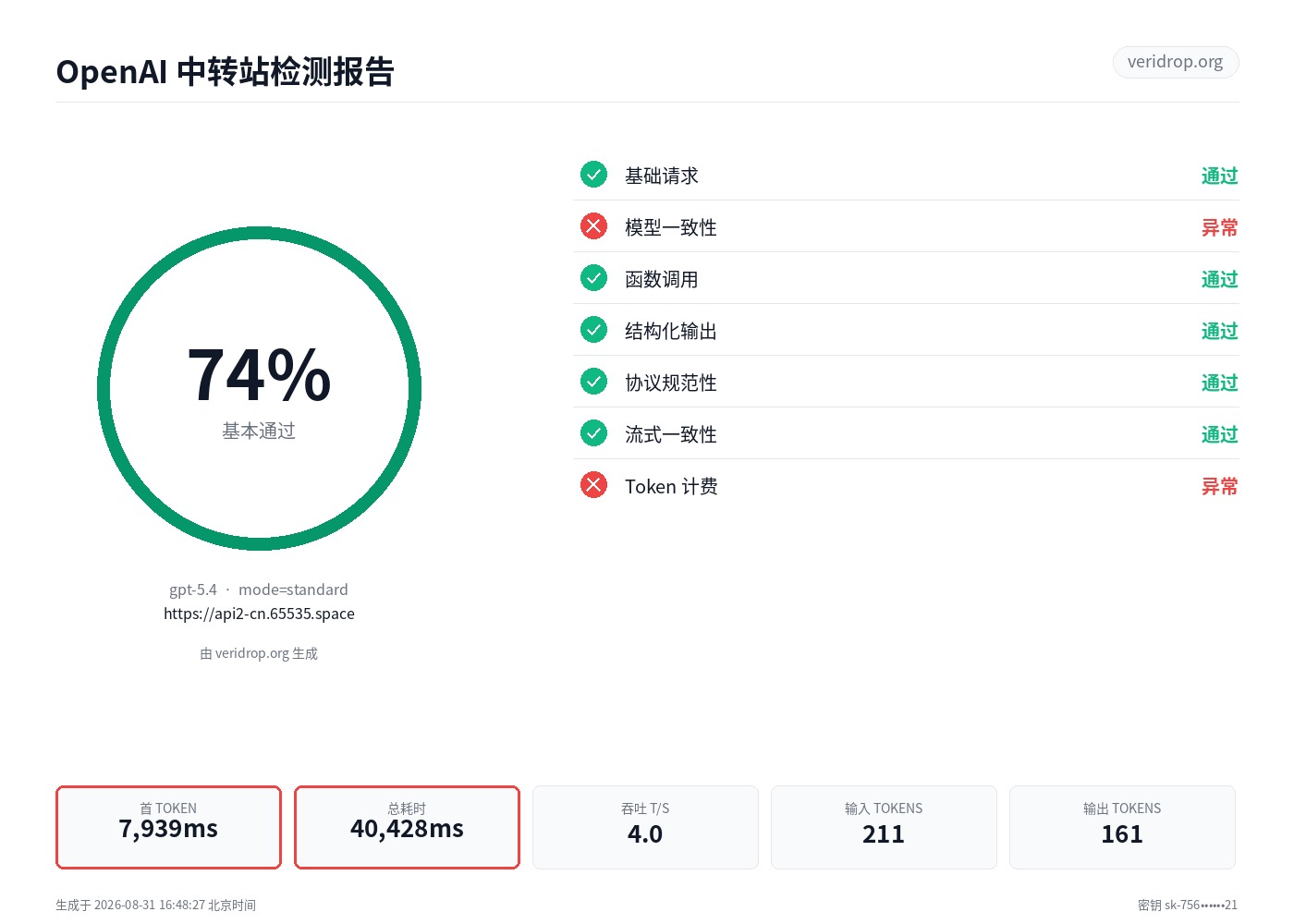Select the 首 TOKEN 7,939ms card
The width and height of the screenshot is (1294, 924).
pos(168,827)
